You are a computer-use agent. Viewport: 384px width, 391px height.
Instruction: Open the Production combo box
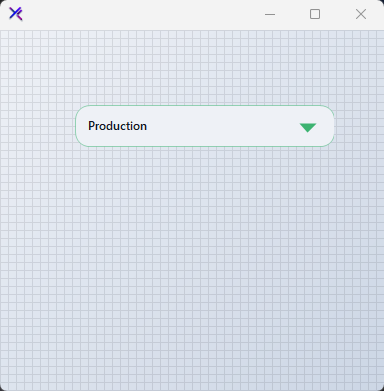(x=205, y=126)
